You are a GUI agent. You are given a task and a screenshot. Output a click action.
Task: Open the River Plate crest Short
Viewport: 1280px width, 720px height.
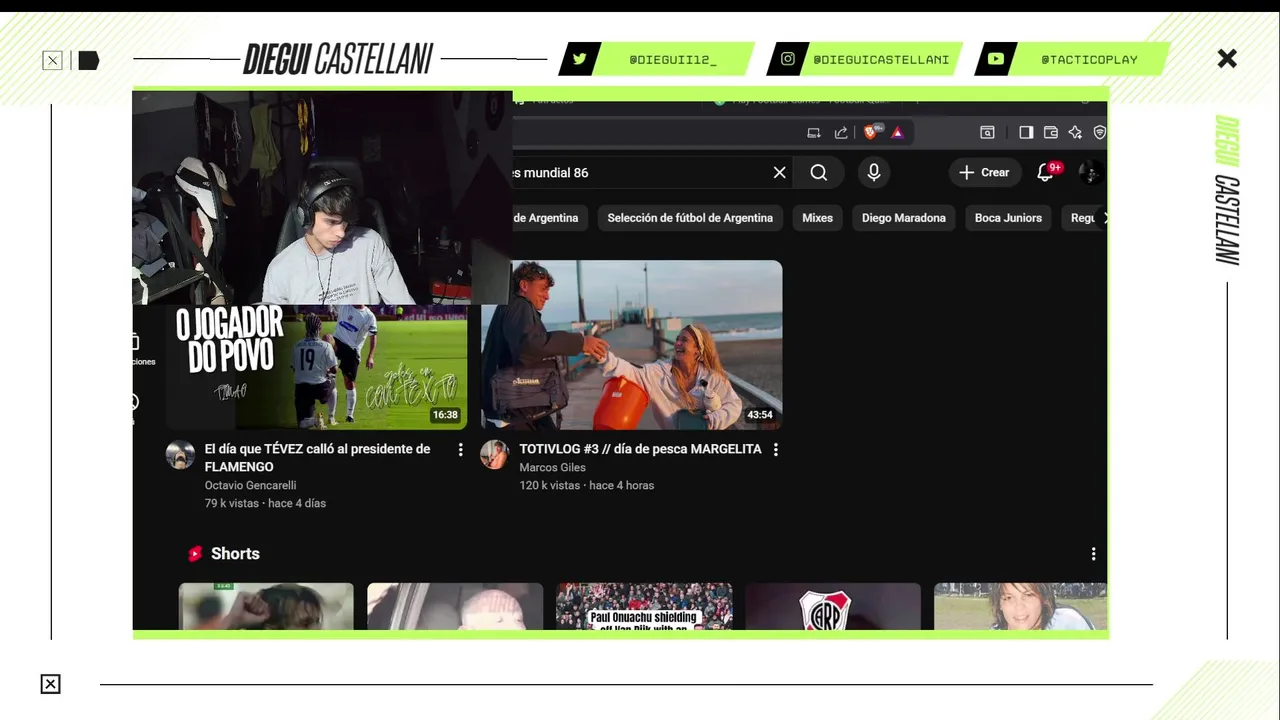(x=832, y=606)
